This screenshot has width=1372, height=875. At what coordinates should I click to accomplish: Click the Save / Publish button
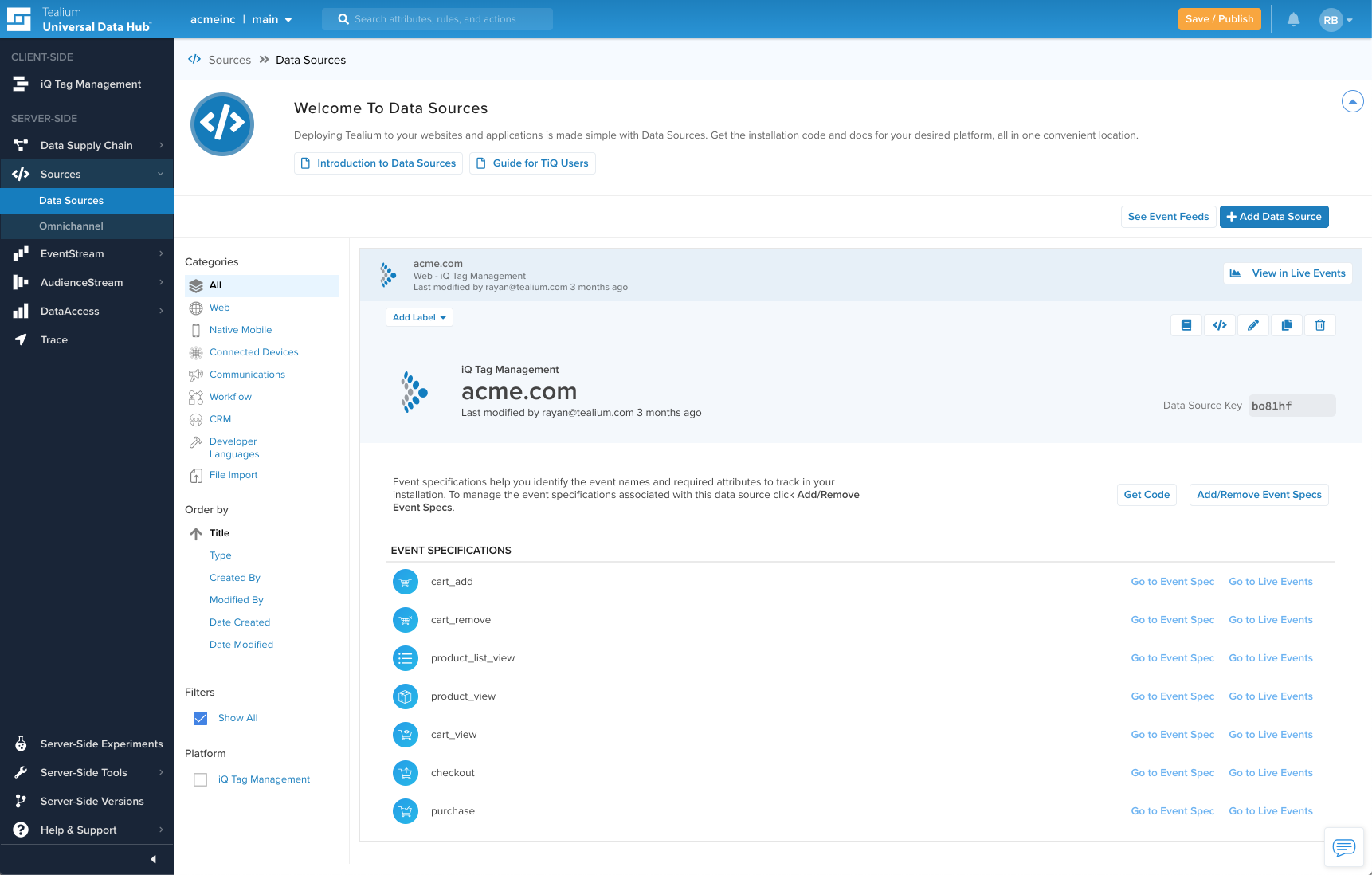click(x=1219, y=19)
